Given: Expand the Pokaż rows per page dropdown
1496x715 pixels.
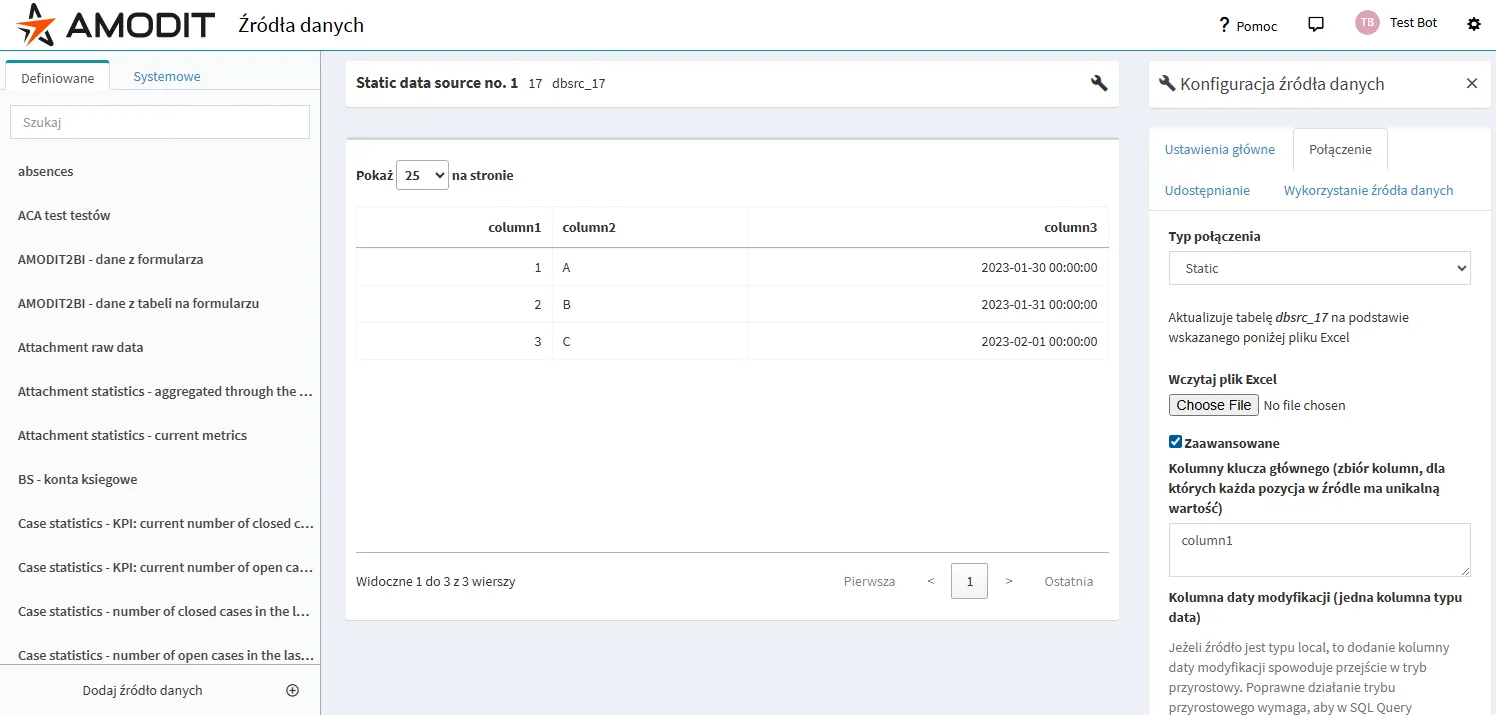Looking at the screenshot, I should [422, 175].
